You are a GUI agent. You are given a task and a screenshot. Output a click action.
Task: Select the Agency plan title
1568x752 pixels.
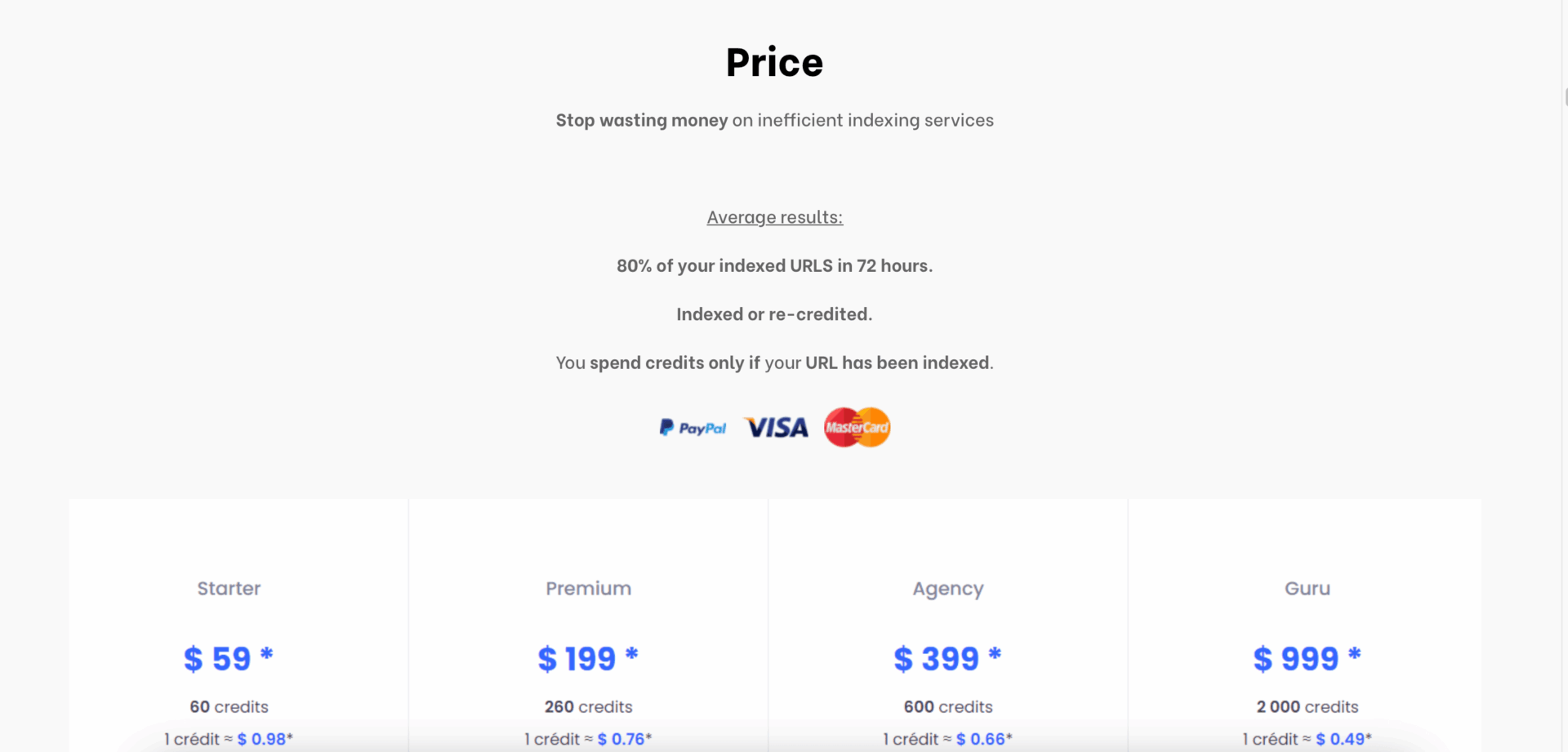[948, 590]
